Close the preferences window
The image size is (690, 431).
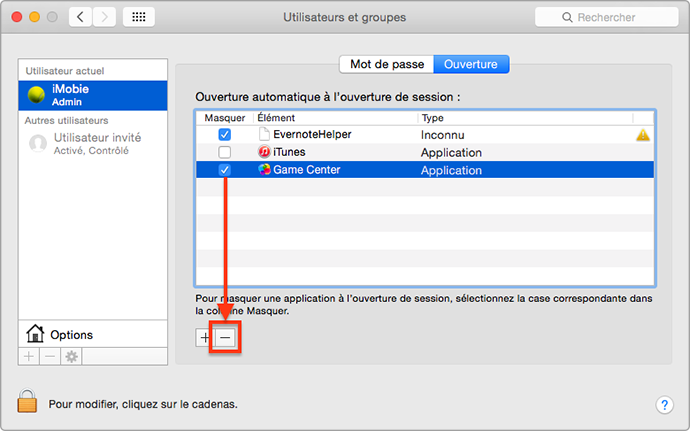(17, 17)
